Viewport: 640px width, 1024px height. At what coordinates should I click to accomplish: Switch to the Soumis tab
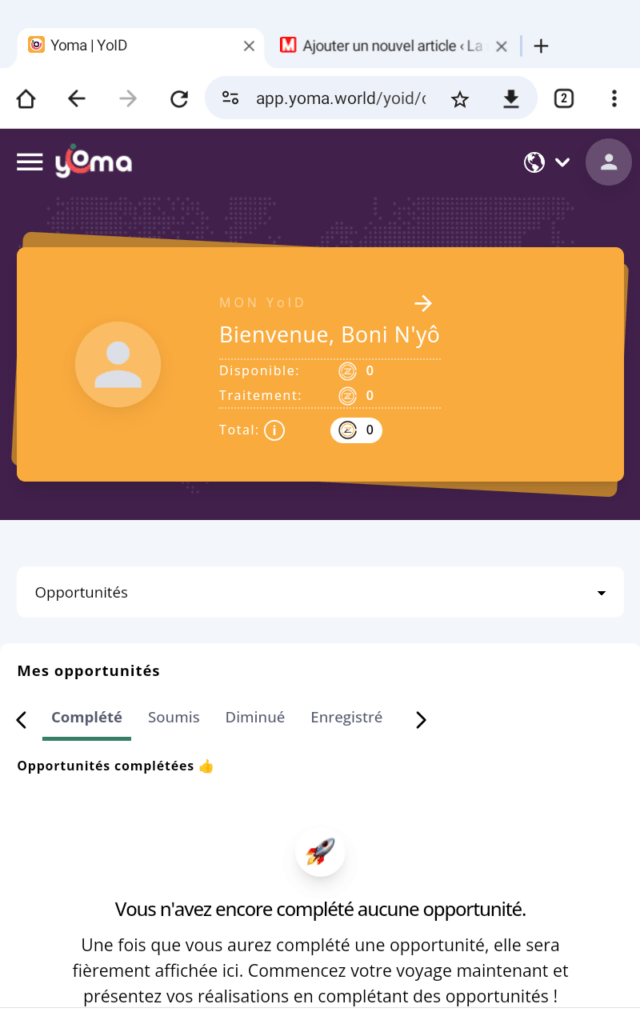[174, 717]
